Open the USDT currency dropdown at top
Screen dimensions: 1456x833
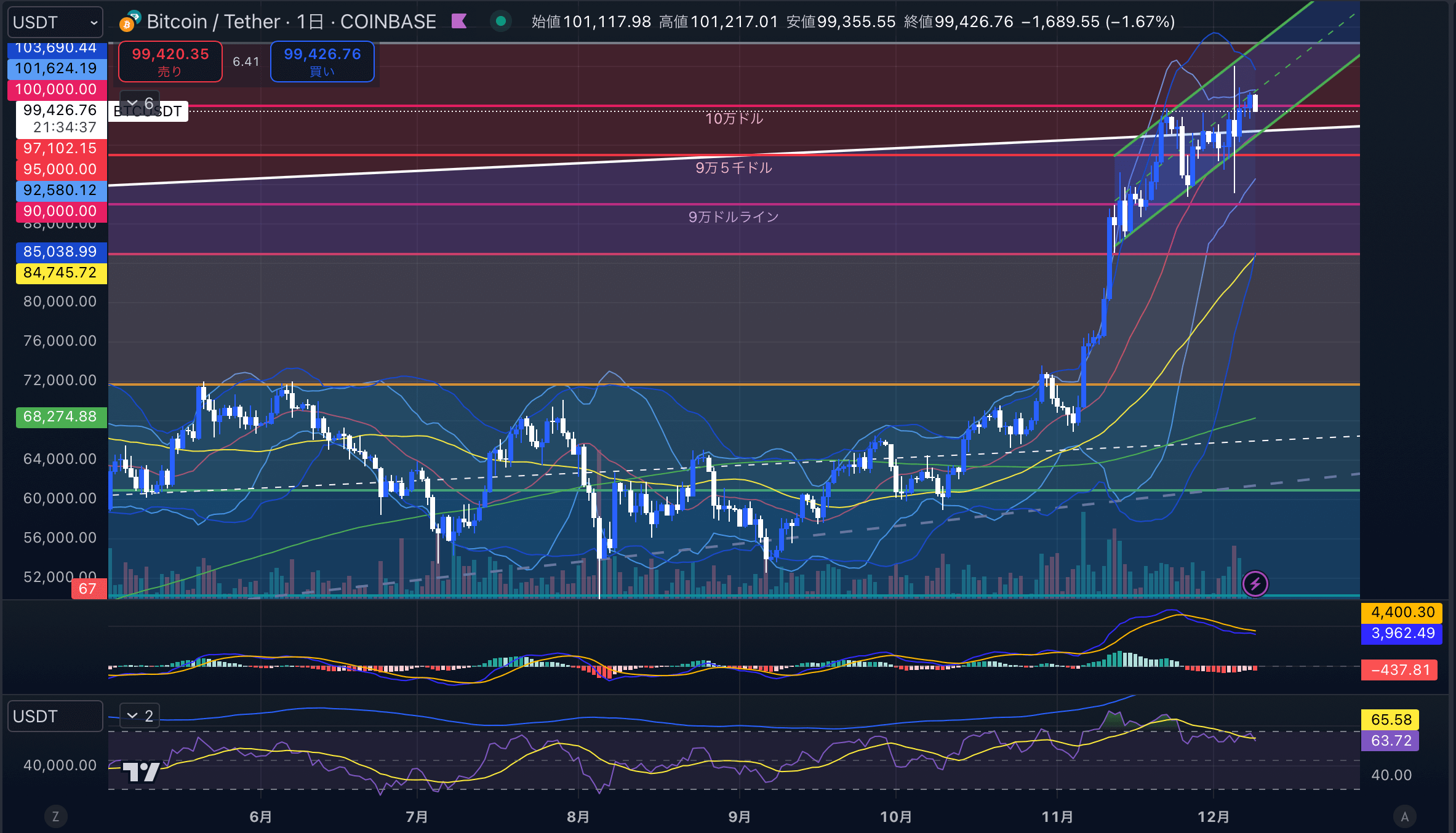pyautogui.click(x=55, y=22)
